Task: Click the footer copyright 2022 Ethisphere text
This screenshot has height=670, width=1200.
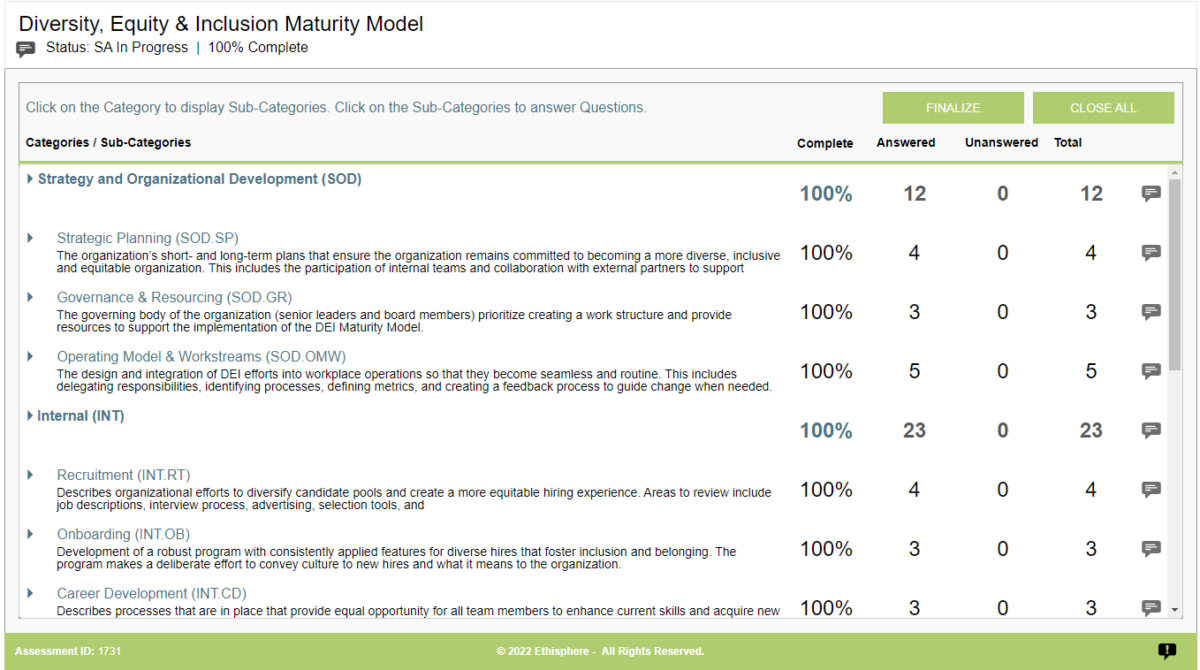Action: point(600,651)
